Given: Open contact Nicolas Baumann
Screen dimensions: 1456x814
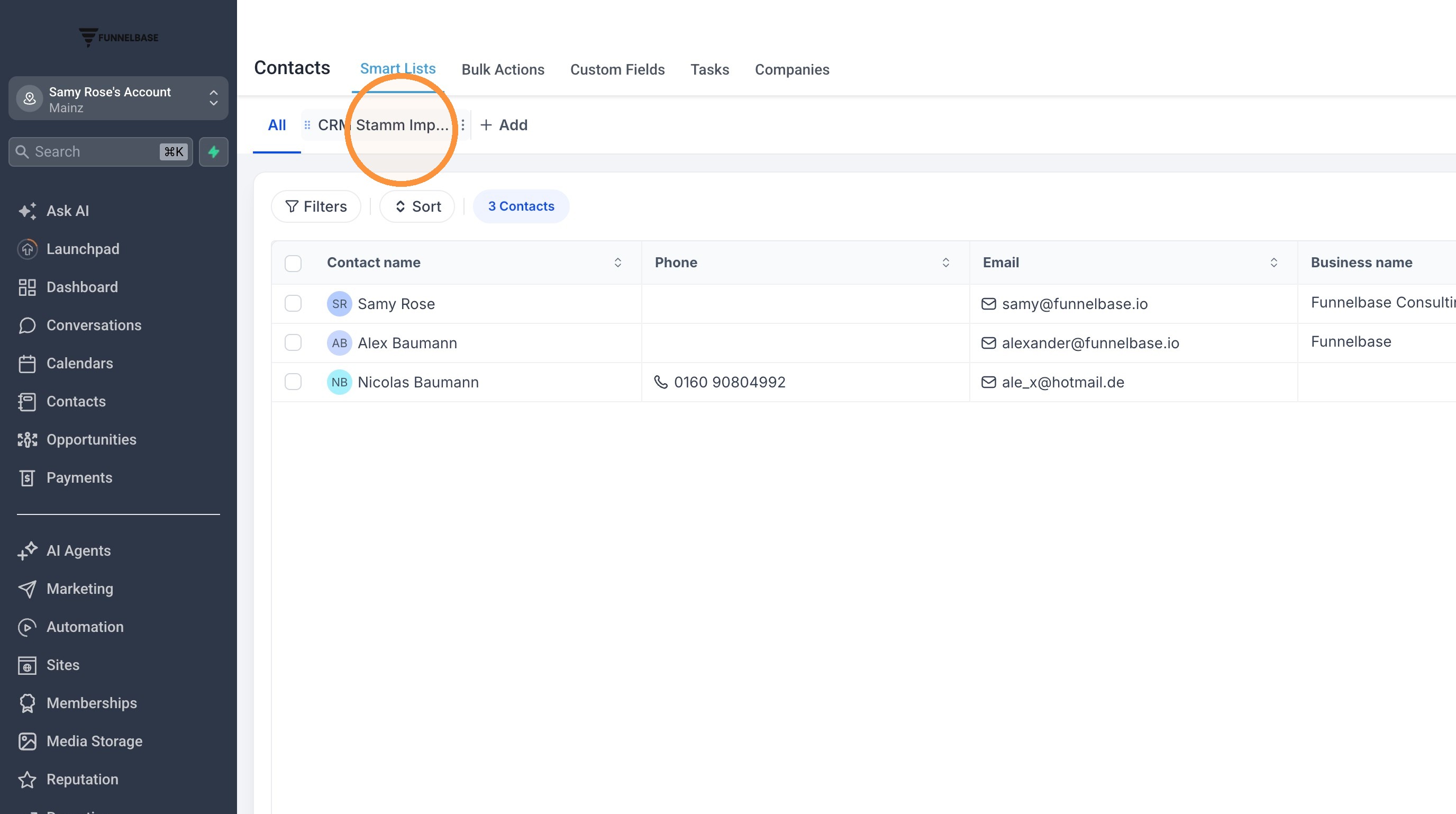Looking at the screenshot, I should click(x=418, y=382).
